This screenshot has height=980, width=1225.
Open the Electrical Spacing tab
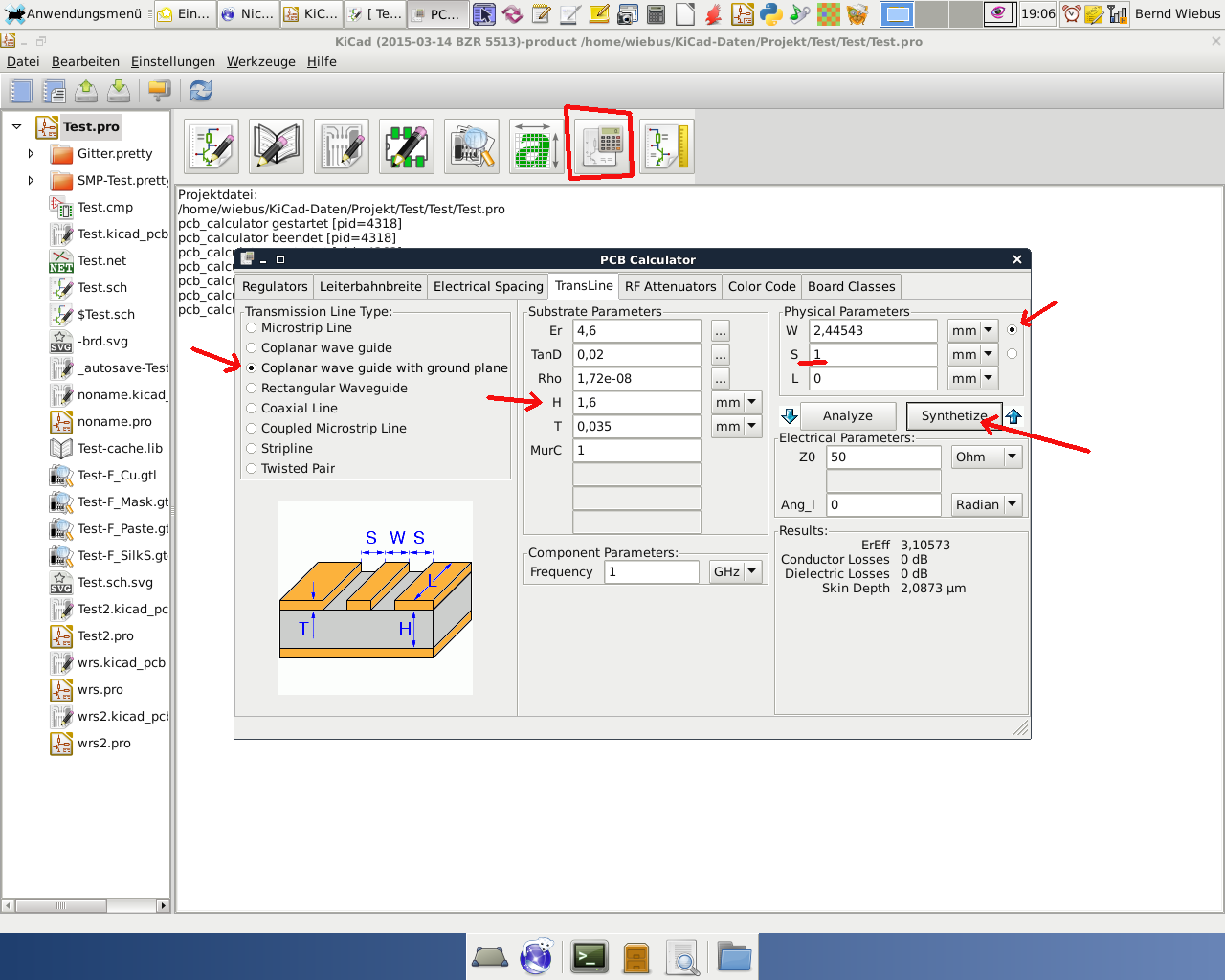click(488, 286)
